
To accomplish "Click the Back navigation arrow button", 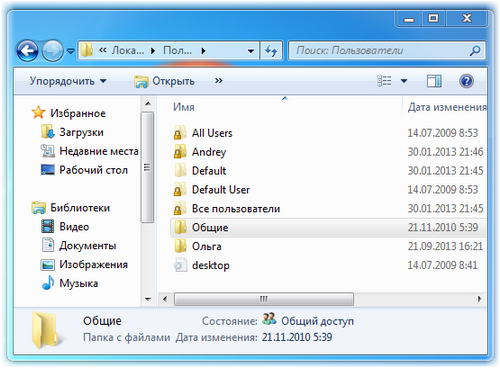I will click(x=27, y=51).
